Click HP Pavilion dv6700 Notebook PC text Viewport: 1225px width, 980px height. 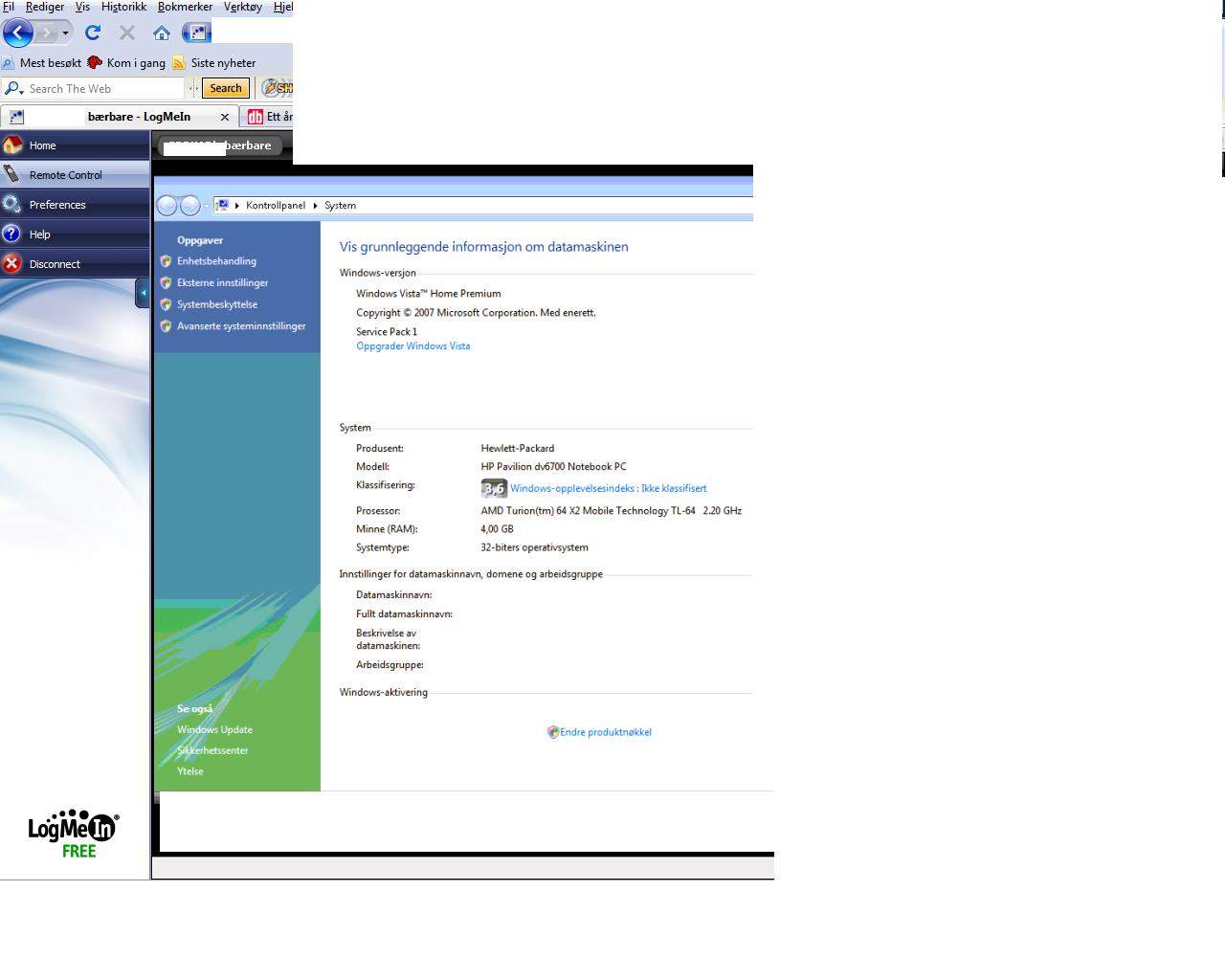[x=553, y=467]
